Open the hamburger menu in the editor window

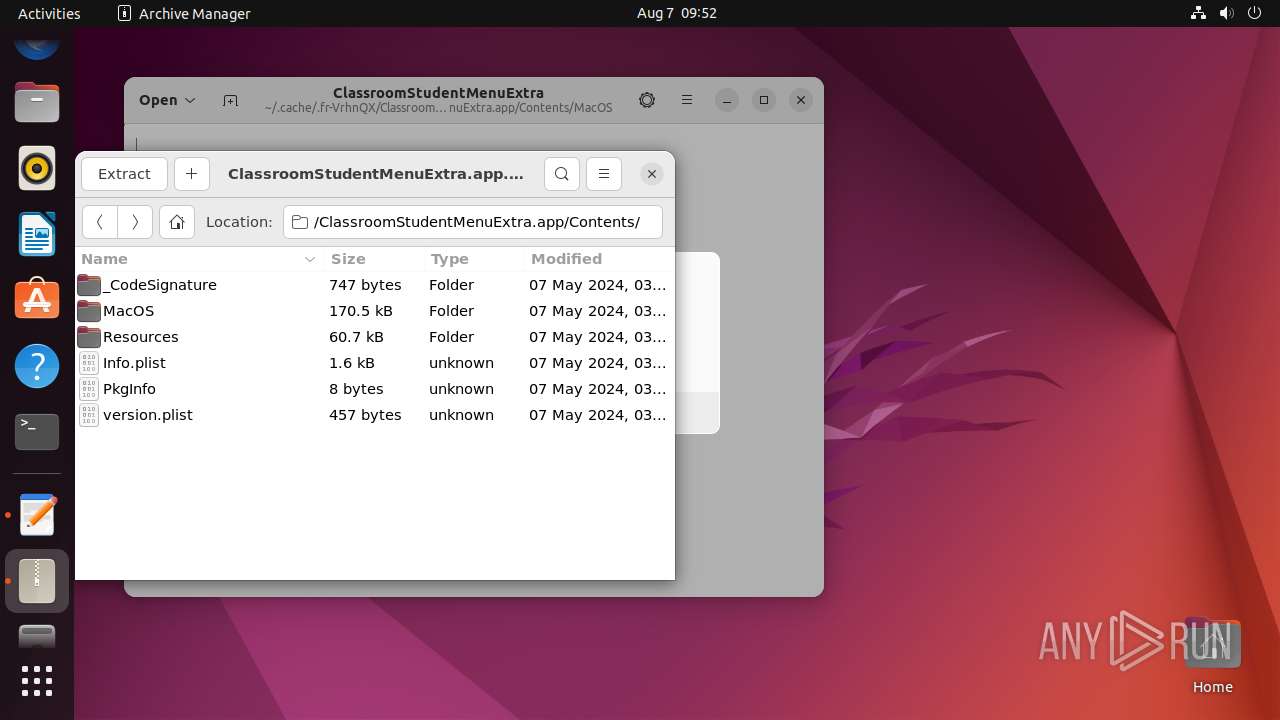tap(687, 100)
